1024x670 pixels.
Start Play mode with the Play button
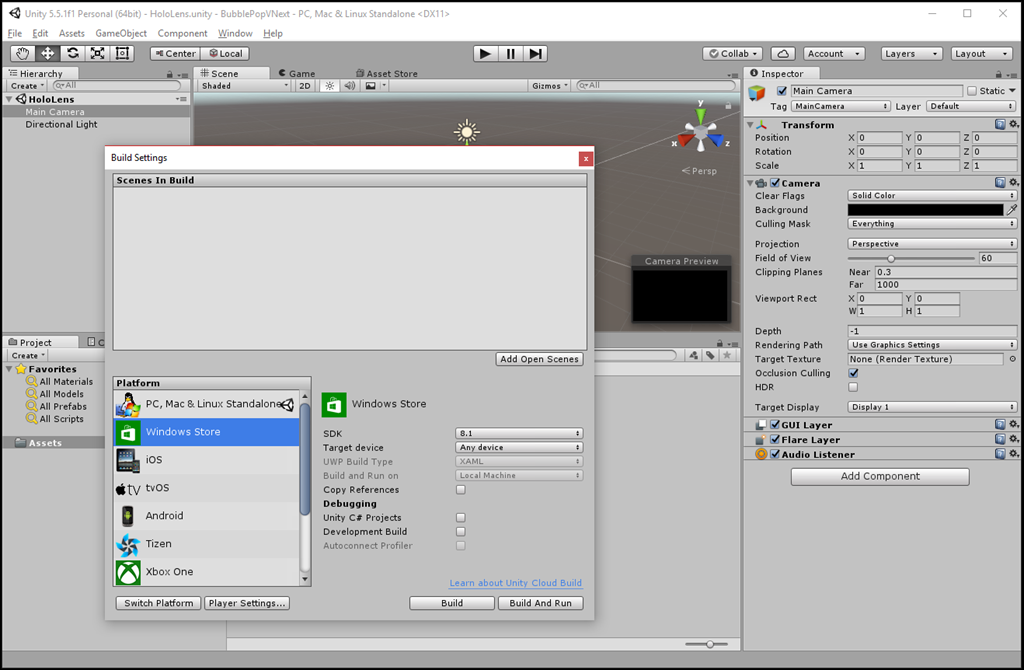pos(485,54)
